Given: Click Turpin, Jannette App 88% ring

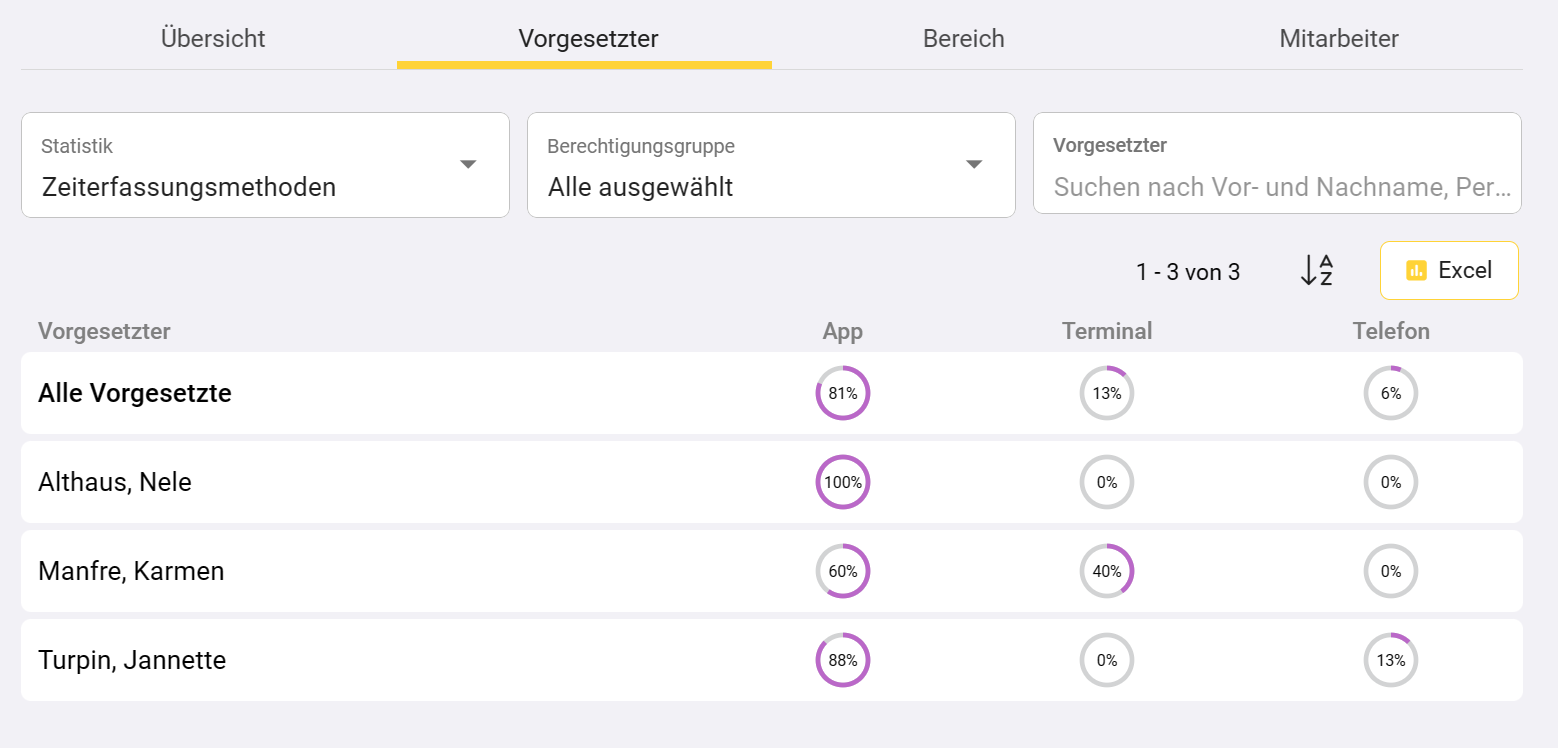Looking at the screenshot, I should pyautogui.click(x=843, y=660).
